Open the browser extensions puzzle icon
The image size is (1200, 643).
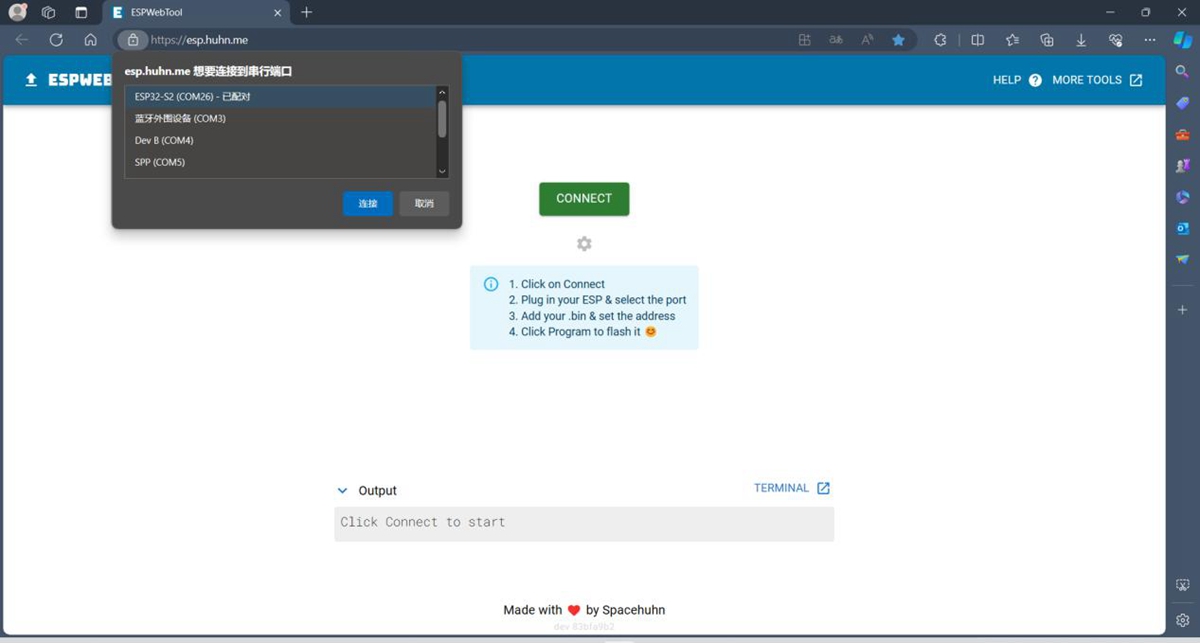click(940, 40)
